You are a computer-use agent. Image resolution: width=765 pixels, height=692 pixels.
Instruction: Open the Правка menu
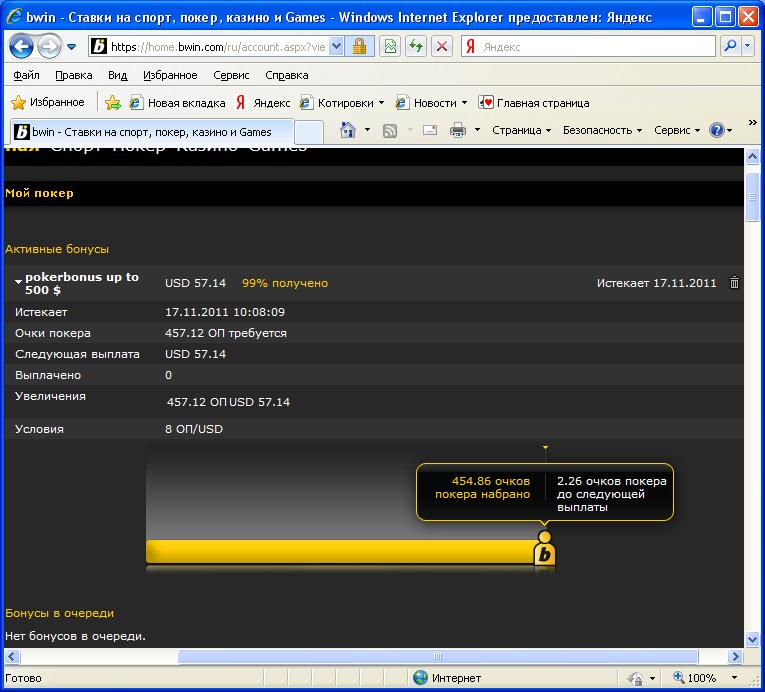click(74, 75)
